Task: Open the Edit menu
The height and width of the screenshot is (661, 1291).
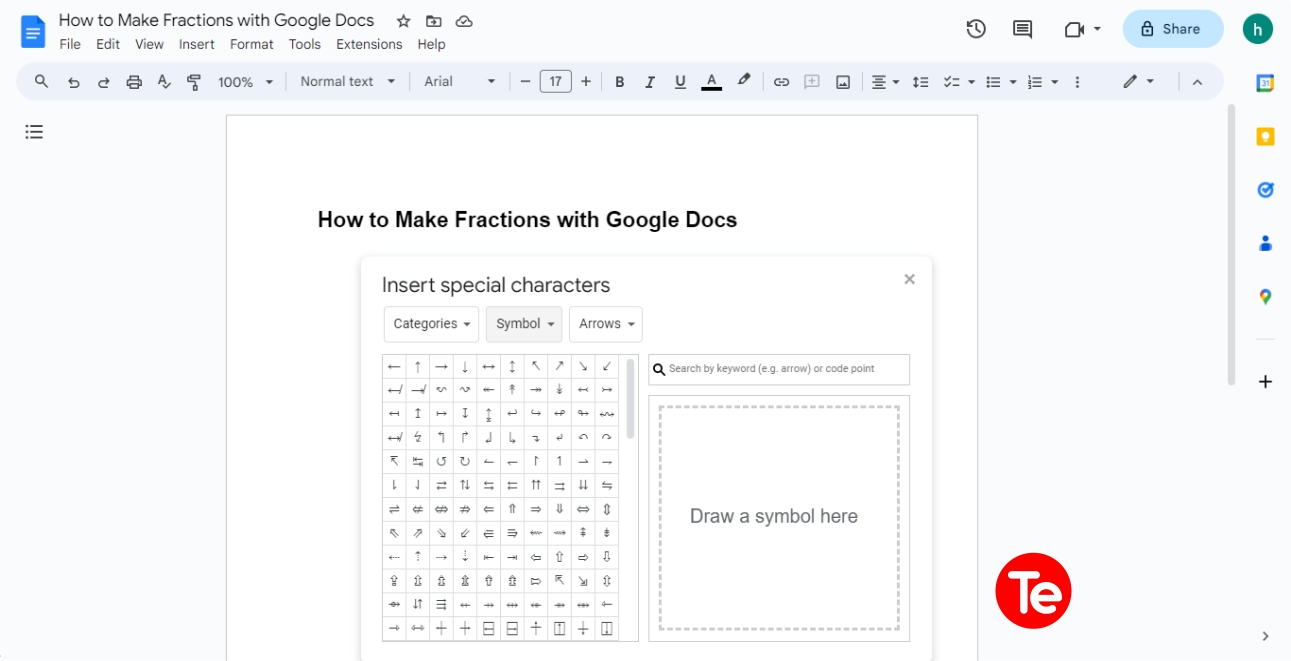Action: (x=108, y=44)
